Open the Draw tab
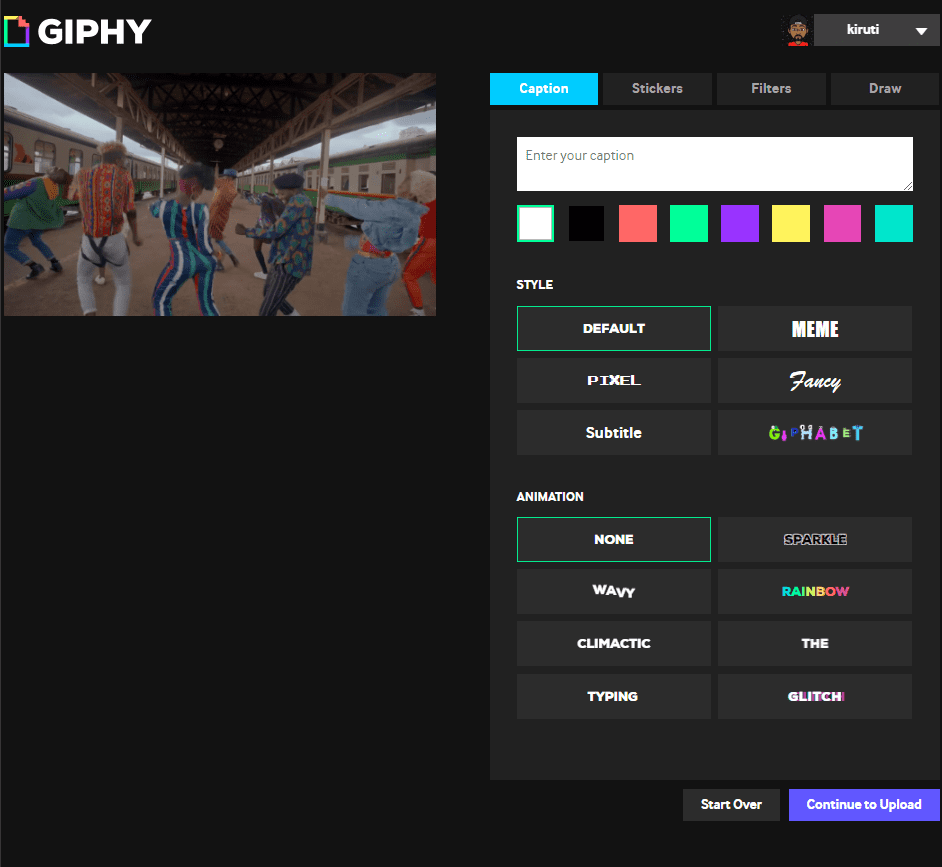Image resolution: width=942 pixels, height=867 pixels. click(885, 89)
